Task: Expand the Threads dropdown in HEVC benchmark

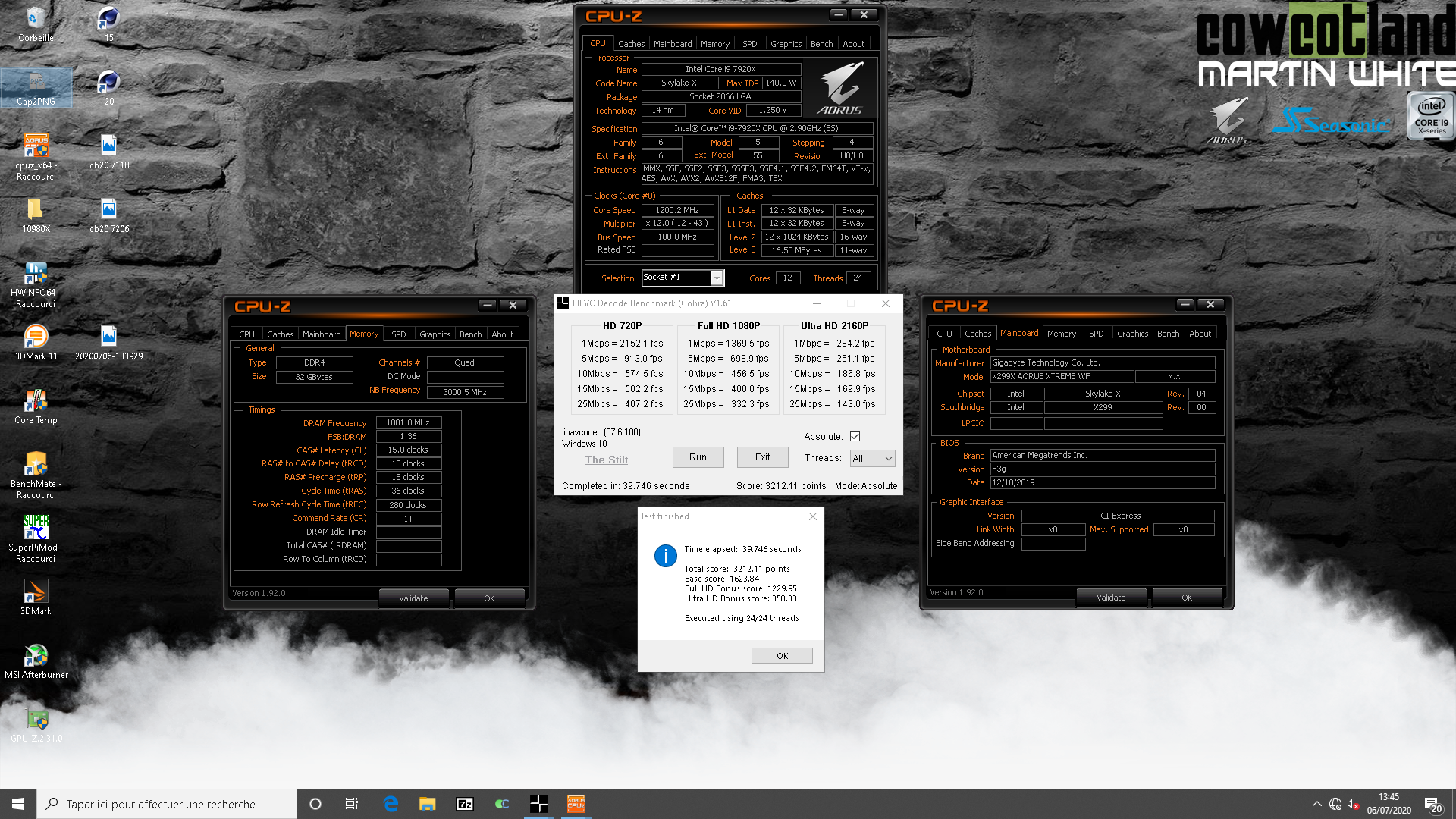Action: 873,458
